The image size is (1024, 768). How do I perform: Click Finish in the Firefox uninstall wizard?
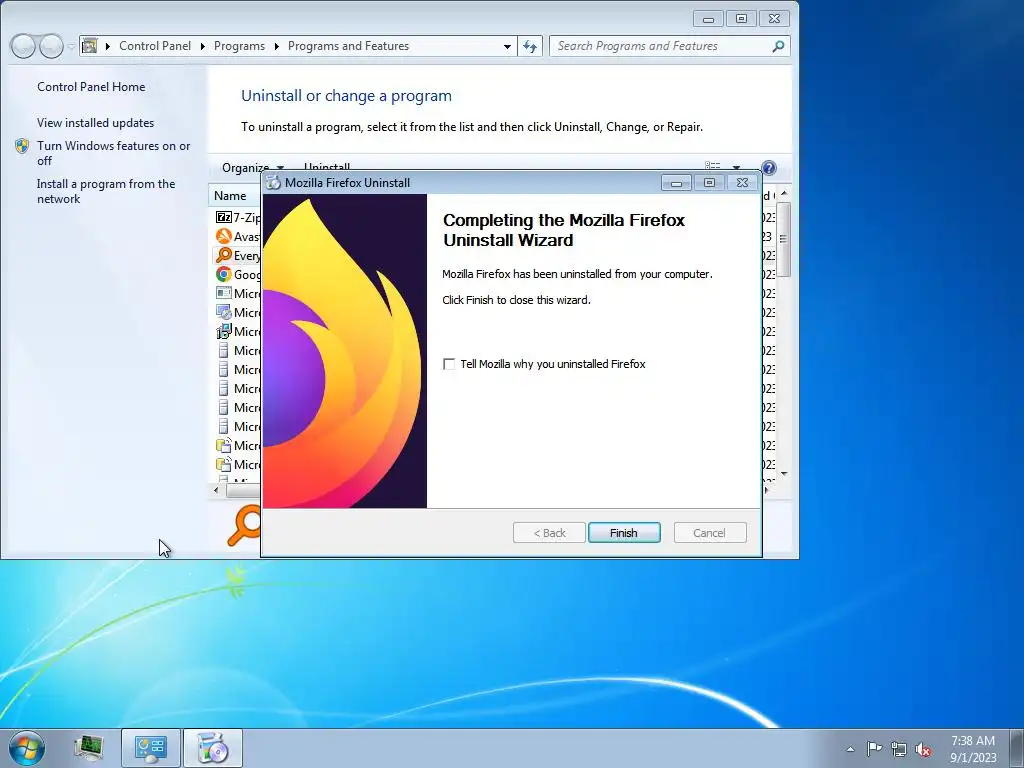tap(624, 533)
